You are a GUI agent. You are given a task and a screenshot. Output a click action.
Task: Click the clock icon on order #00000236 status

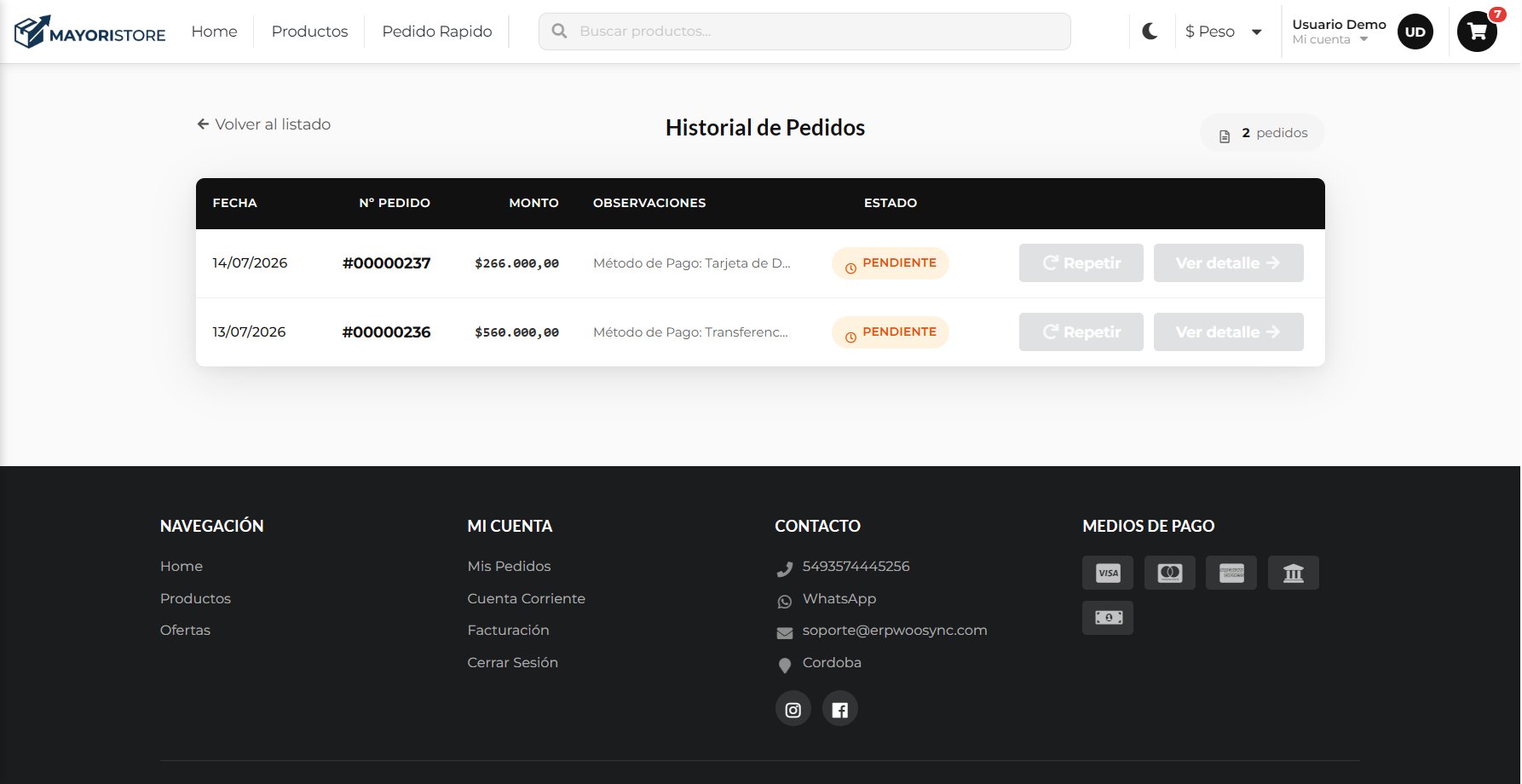(x=850, y=337)
